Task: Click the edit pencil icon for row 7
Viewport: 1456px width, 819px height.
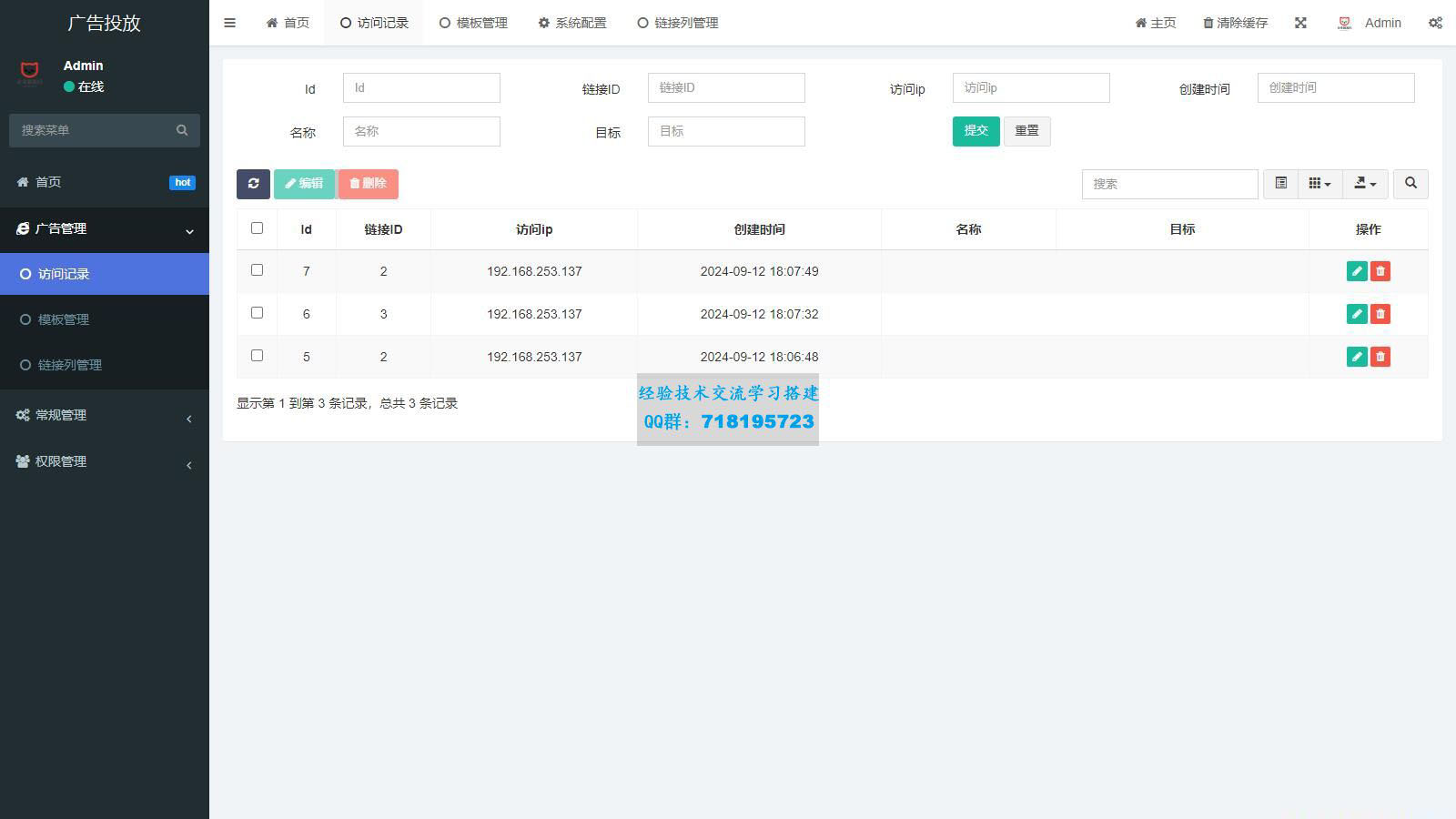Action: tap(1357, 271)
